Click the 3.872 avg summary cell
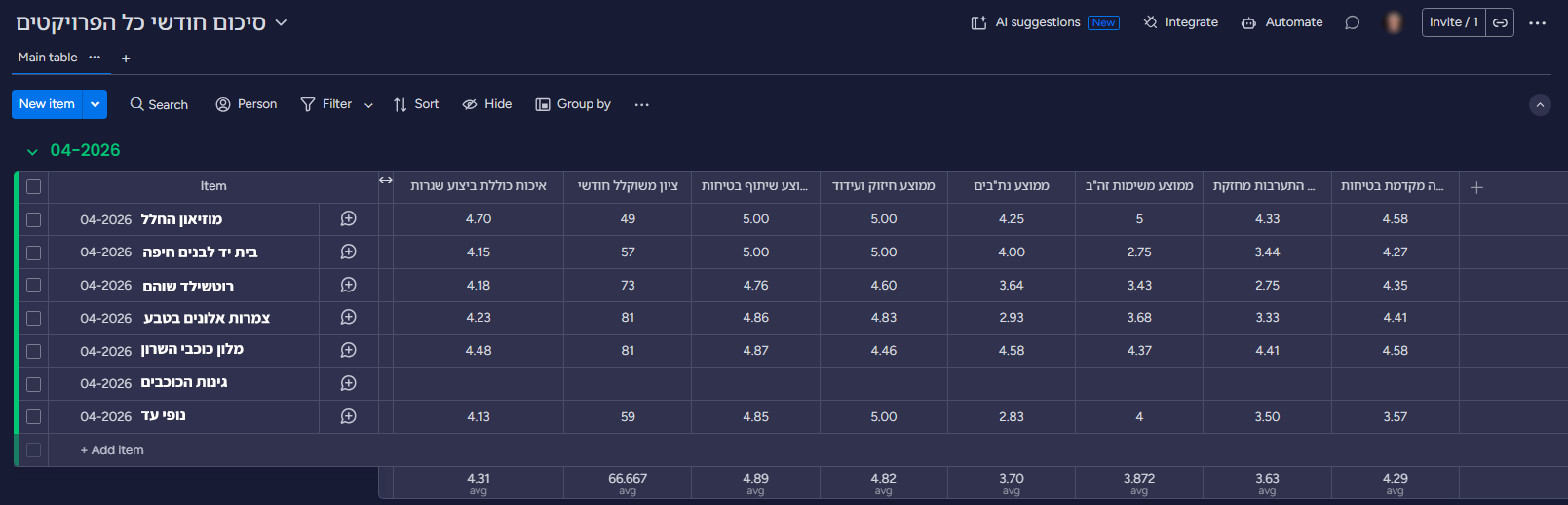Viewport: 1568px width, 505px height. click(1139, 483)
